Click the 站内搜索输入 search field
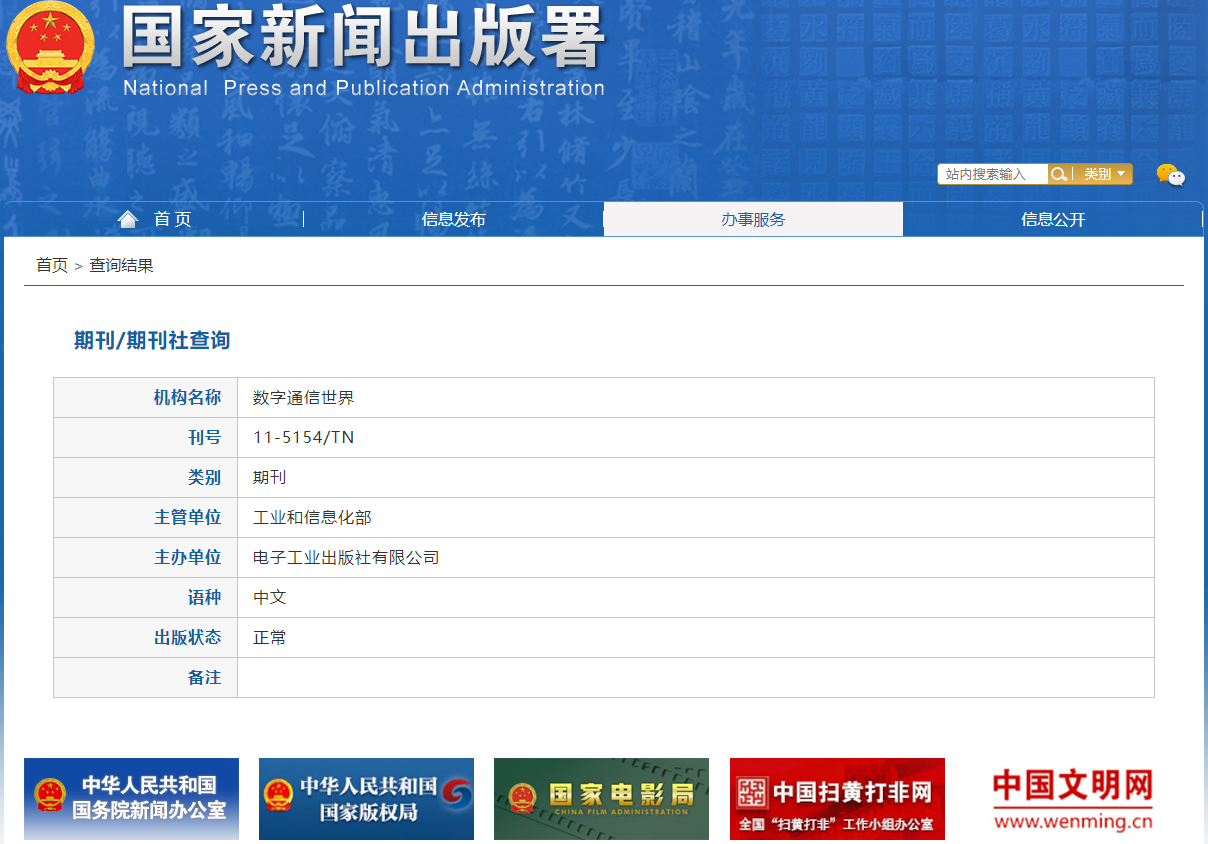Image resolution: width=1208 pixels, height=844 pixels. tap(991, 174)
